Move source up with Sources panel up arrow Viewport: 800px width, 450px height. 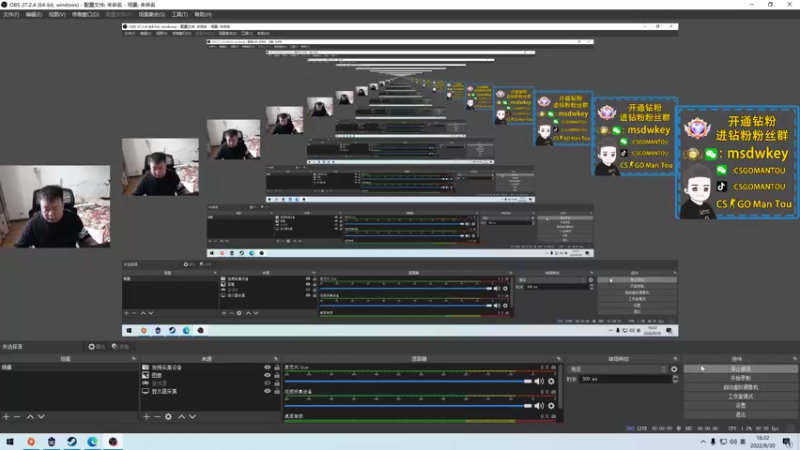click(x=181, y=417)
